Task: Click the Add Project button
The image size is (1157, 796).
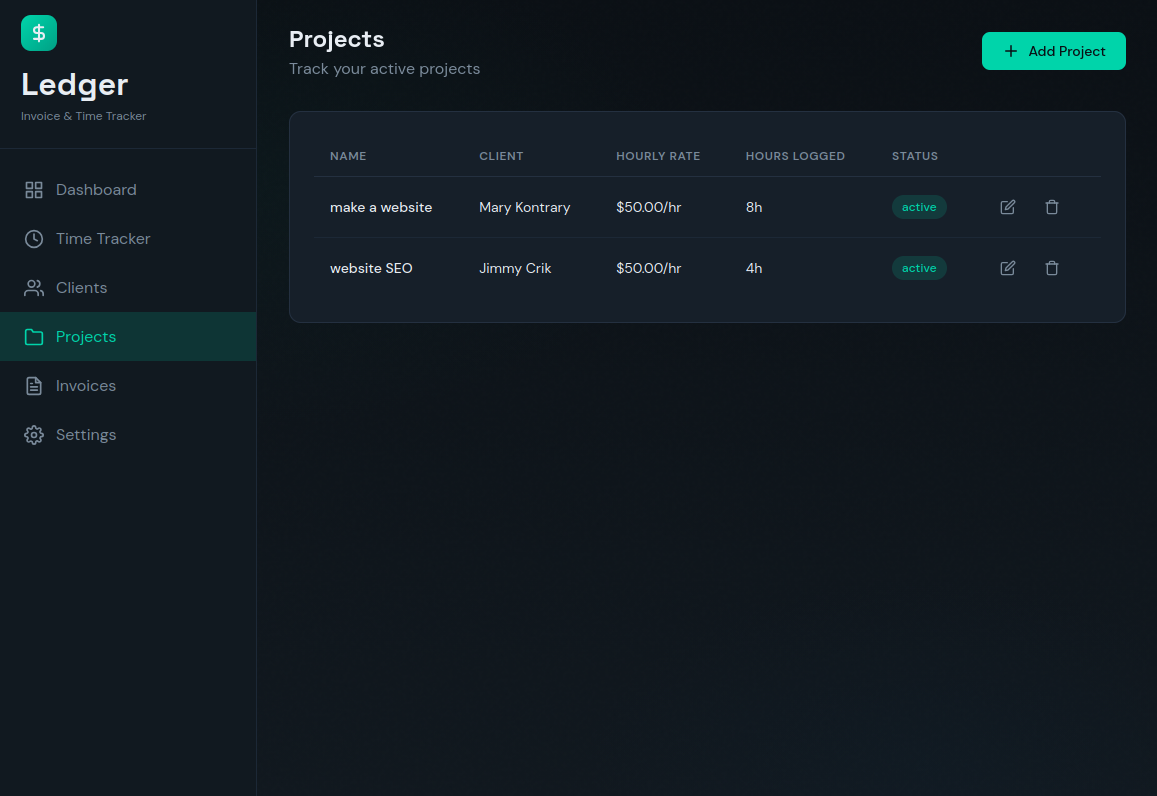Action: click(x=1053, y=51)
